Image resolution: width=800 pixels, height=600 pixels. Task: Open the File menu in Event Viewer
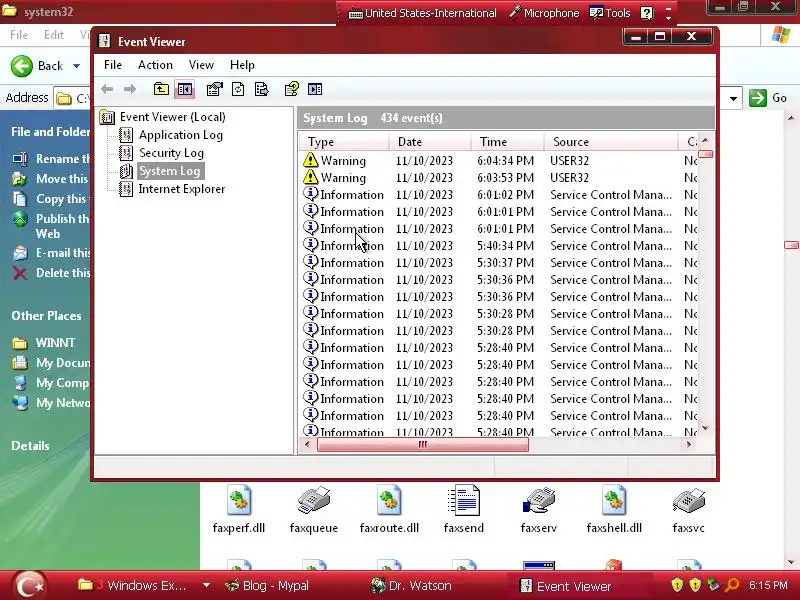(x=113, y=65)
